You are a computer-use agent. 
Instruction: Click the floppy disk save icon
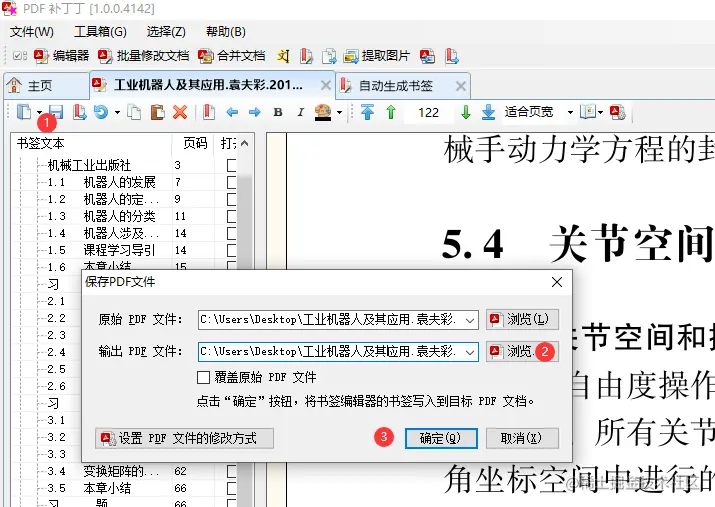[x=56, y=112]
